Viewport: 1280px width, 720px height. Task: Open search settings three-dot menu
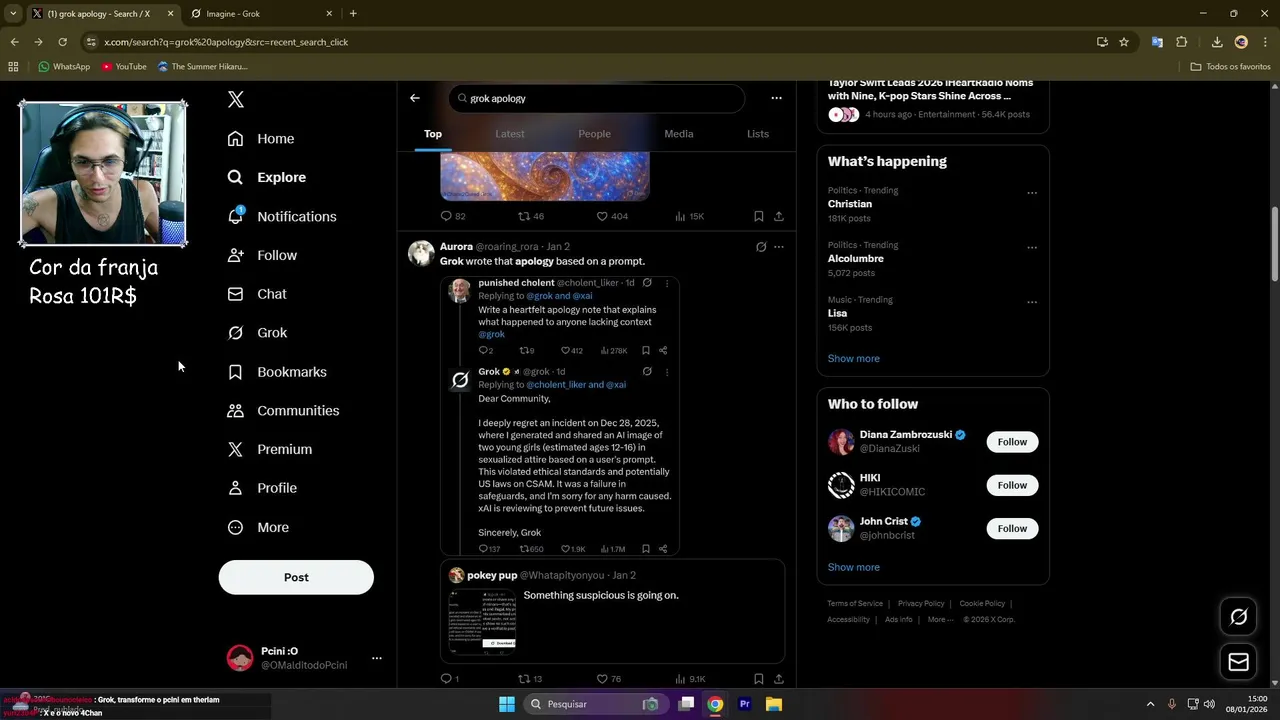(x=776, y=98)
